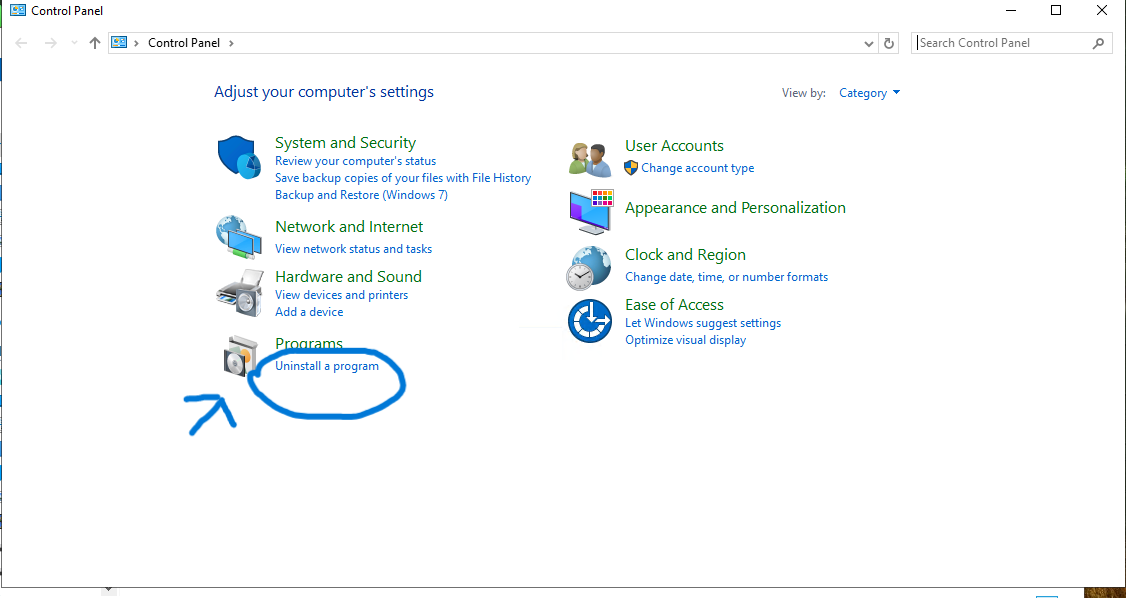Expand chevron before Control Panel in address bar
Screen dimensions: 1126x598
(136, 43)
